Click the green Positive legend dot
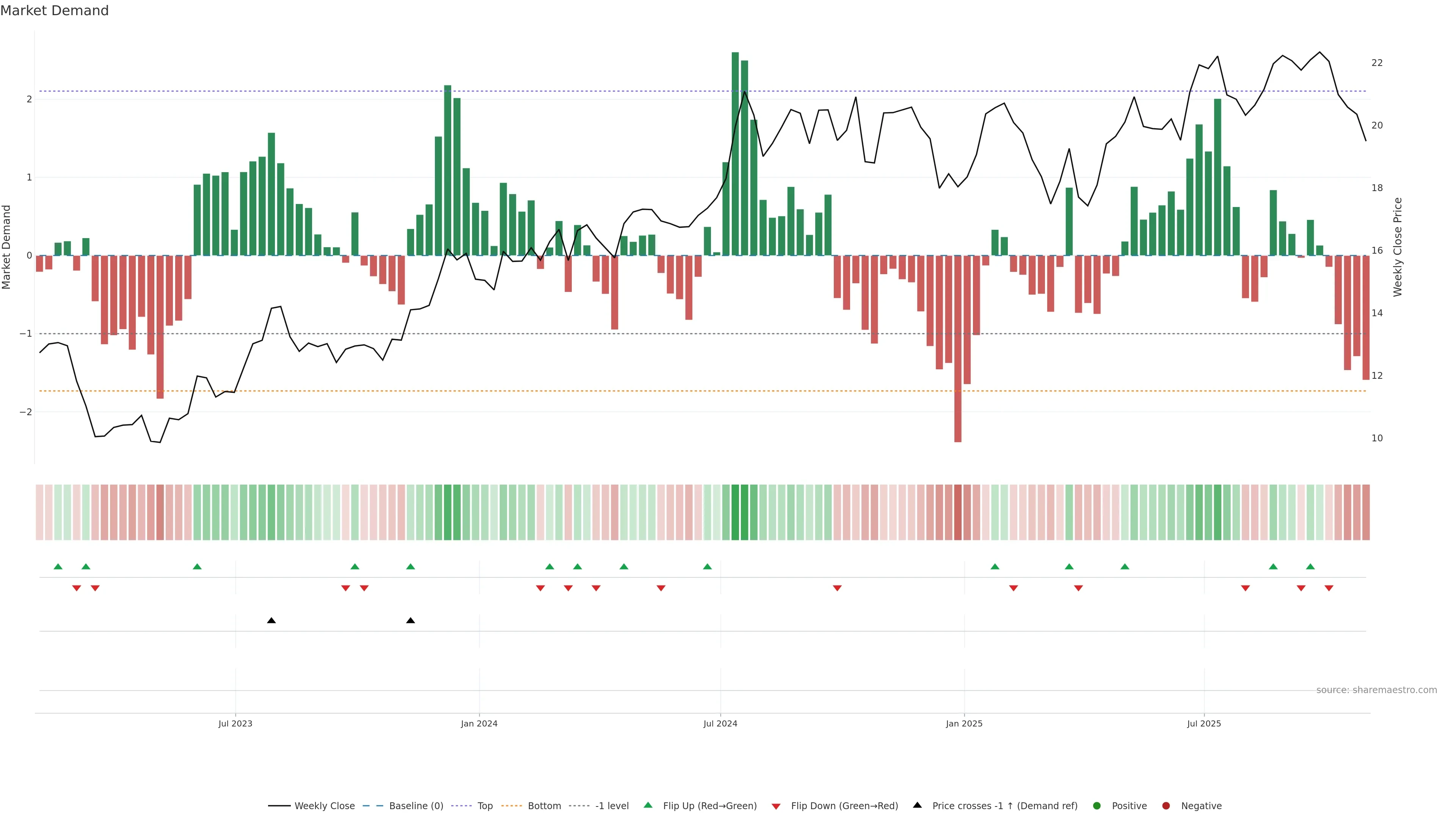Viewport: 1456px width, 819px height. pyautogui.click(x=1097, y=806)
